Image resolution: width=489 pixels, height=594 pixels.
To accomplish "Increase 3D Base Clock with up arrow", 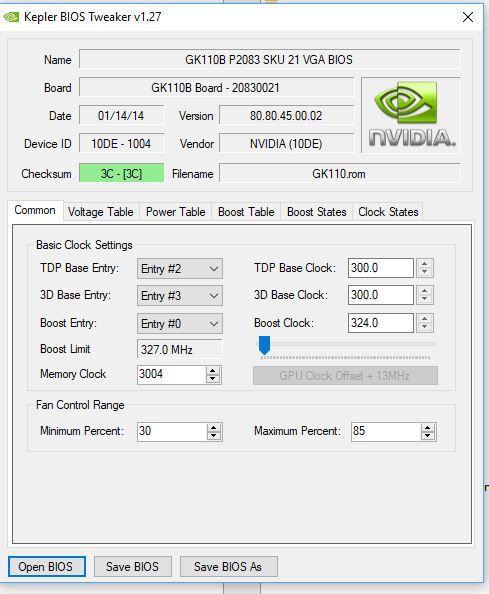I will [x=425, y=291].
